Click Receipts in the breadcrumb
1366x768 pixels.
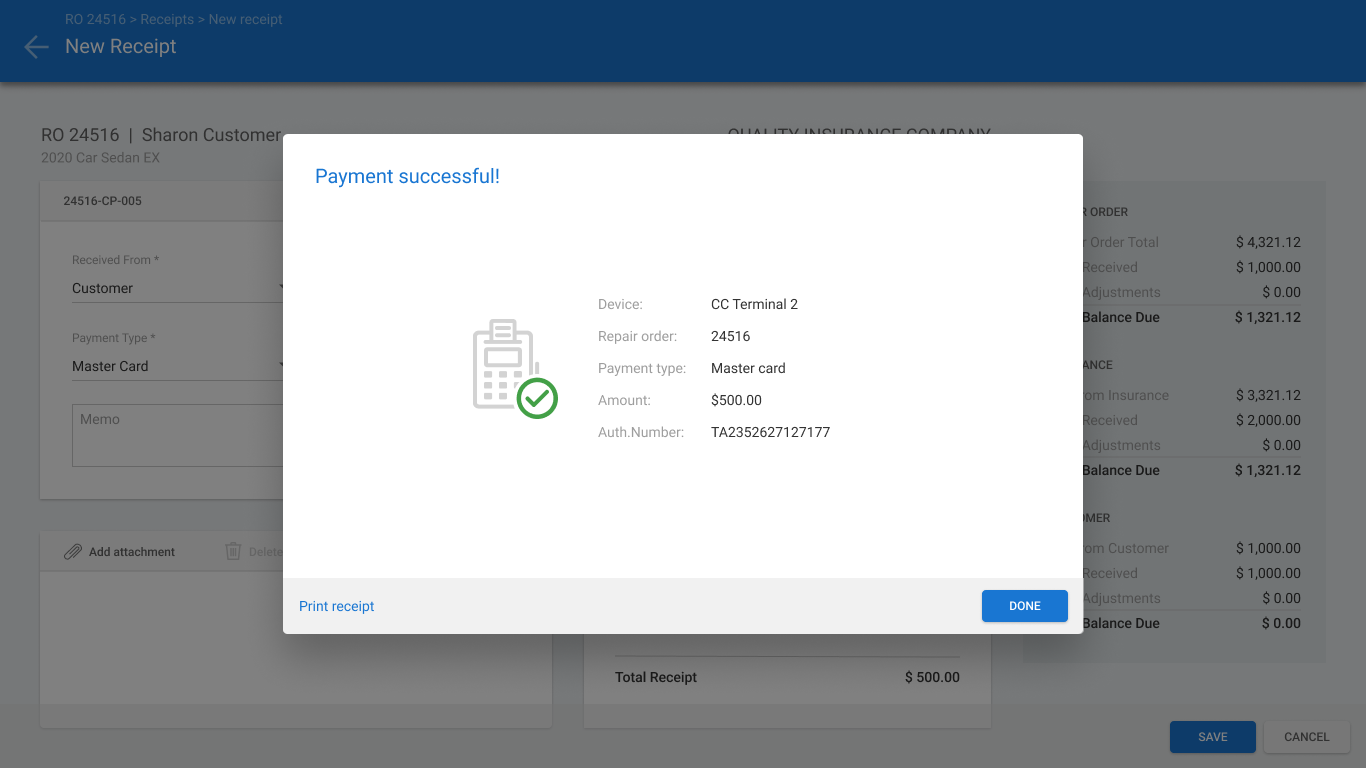167,19
